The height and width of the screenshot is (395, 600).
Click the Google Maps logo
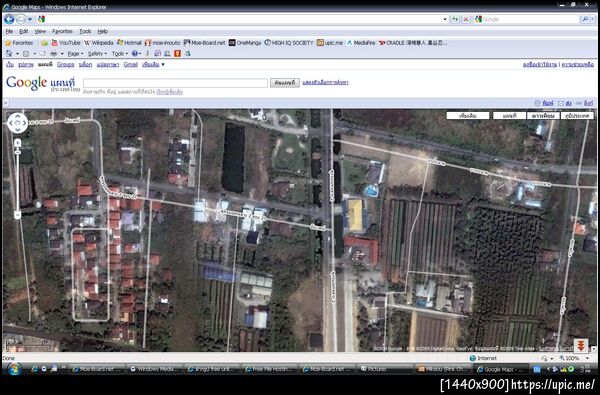43,83
